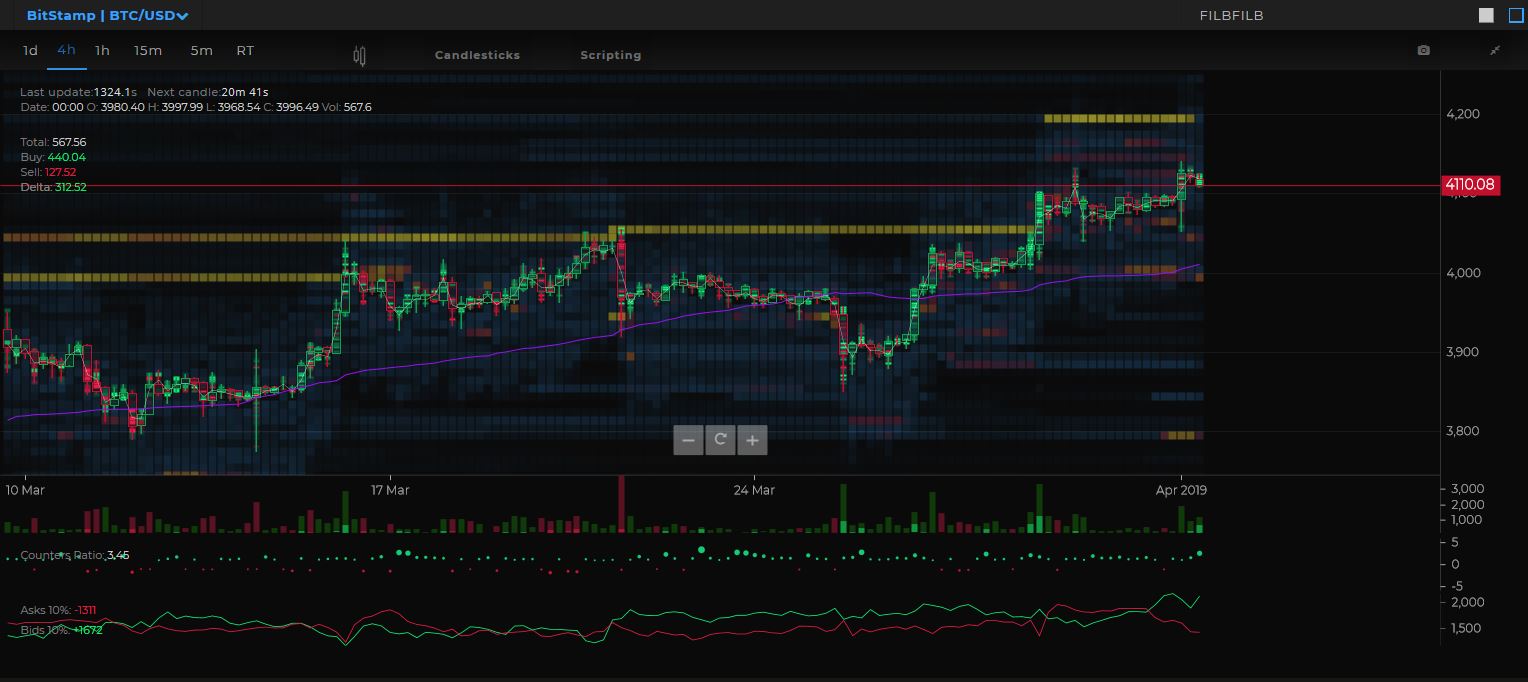Click the zoom in plus icon
Screen dimensions: 1528x682
coord(752,440)
